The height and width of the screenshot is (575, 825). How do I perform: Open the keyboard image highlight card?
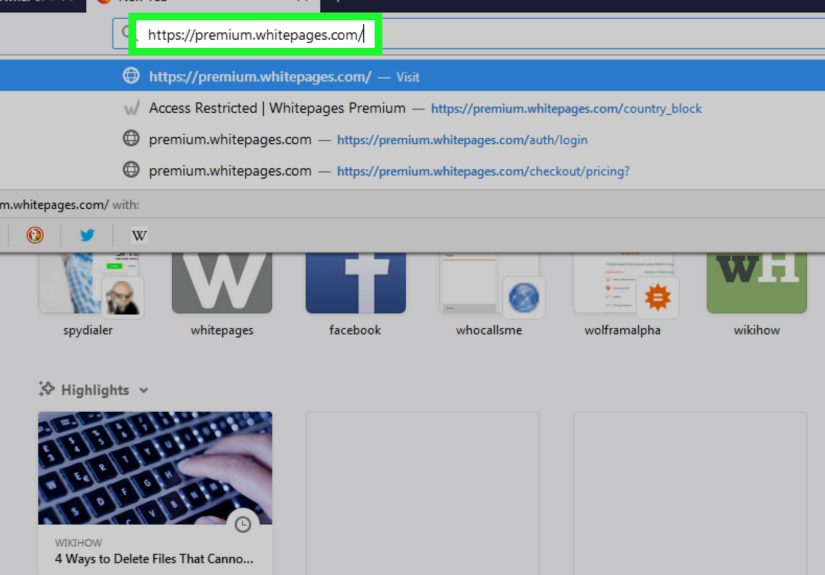pos(155,468)
